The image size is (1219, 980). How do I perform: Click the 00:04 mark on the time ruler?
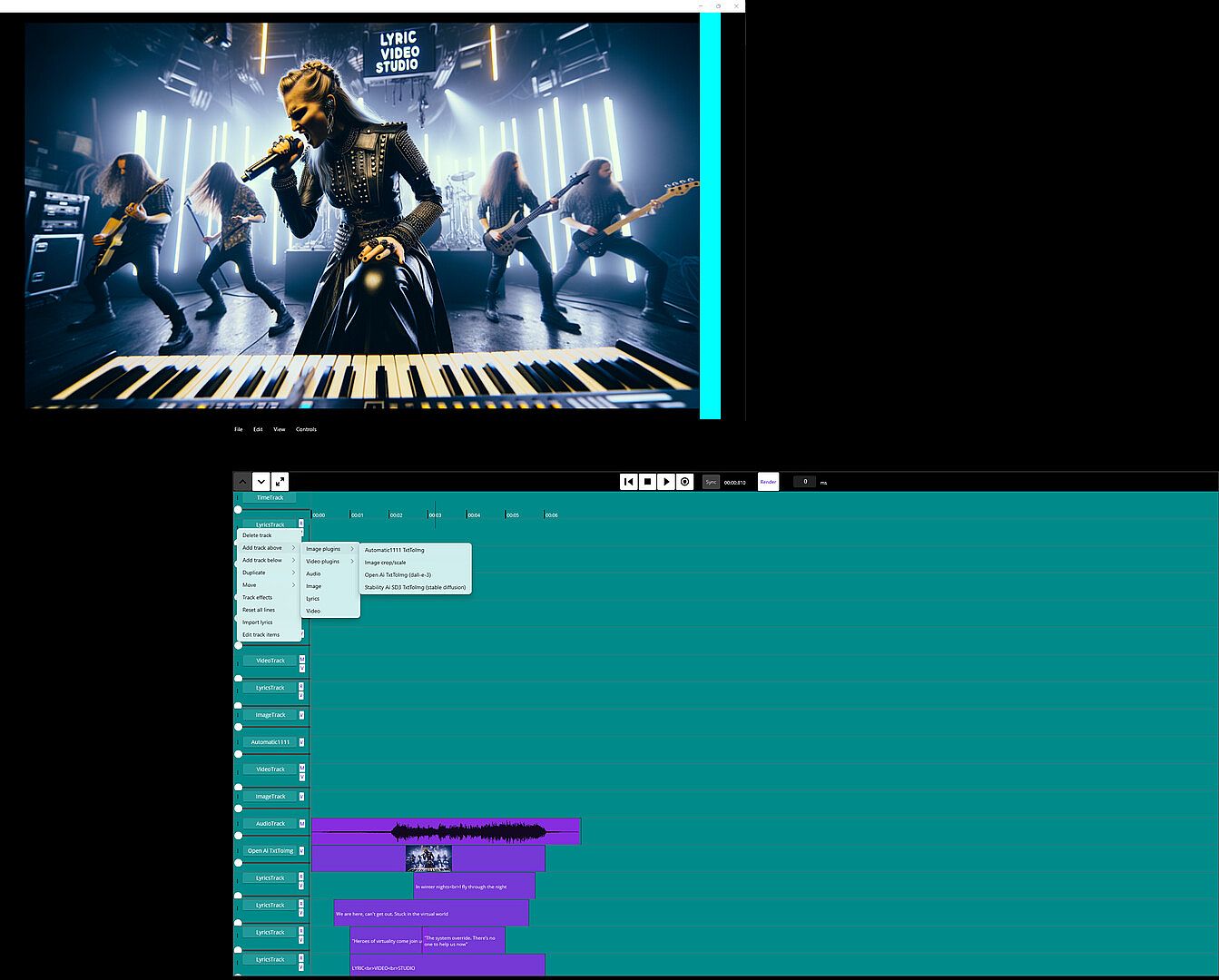pos(474,515)
